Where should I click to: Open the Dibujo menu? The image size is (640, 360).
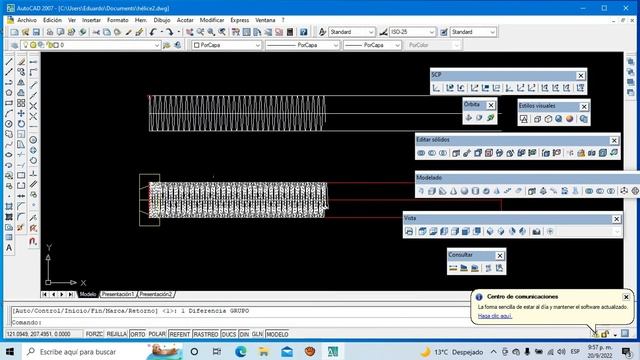(x=162, y=20)
